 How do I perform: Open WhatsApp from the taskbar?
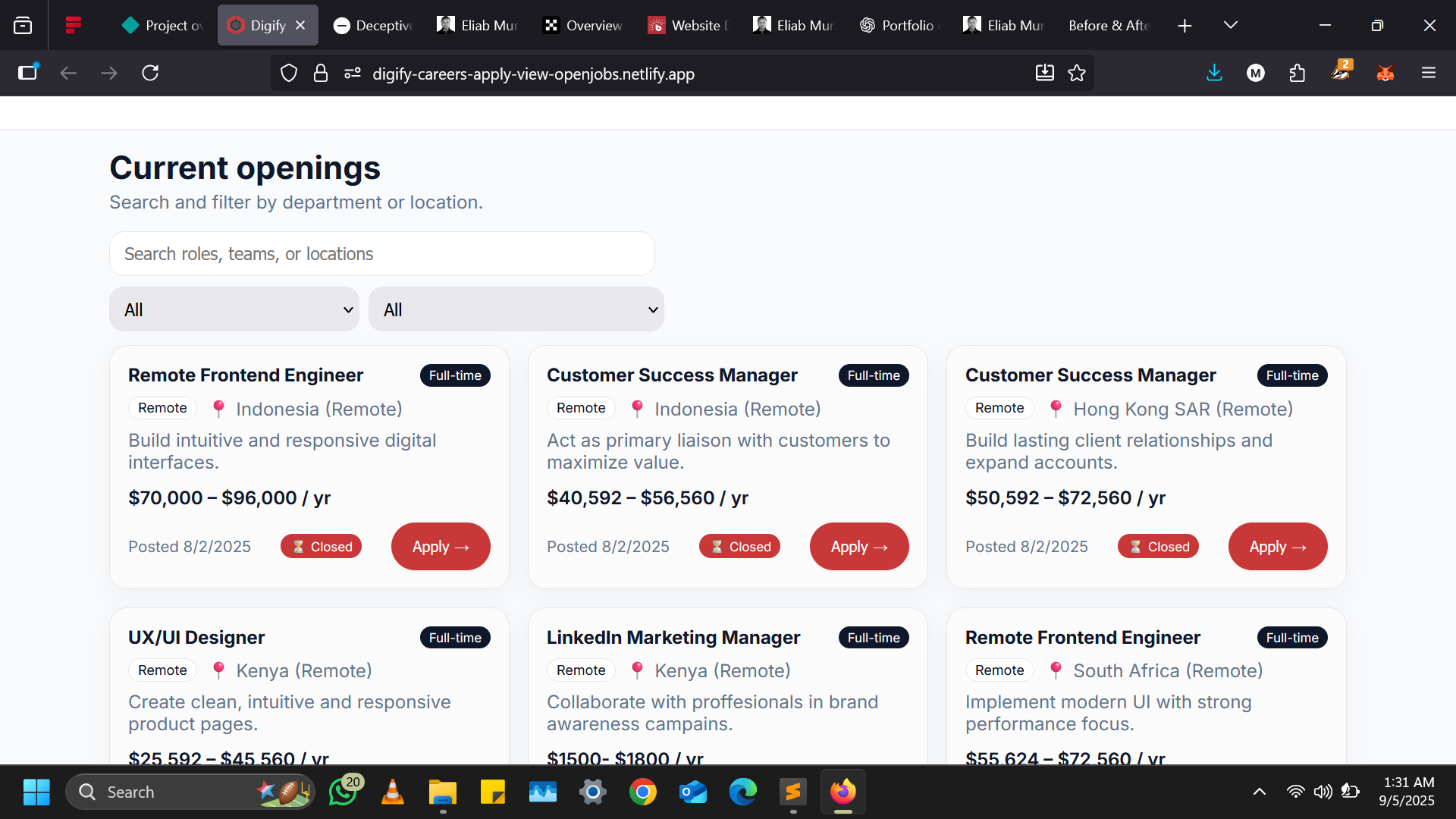[x=344, y=792]
